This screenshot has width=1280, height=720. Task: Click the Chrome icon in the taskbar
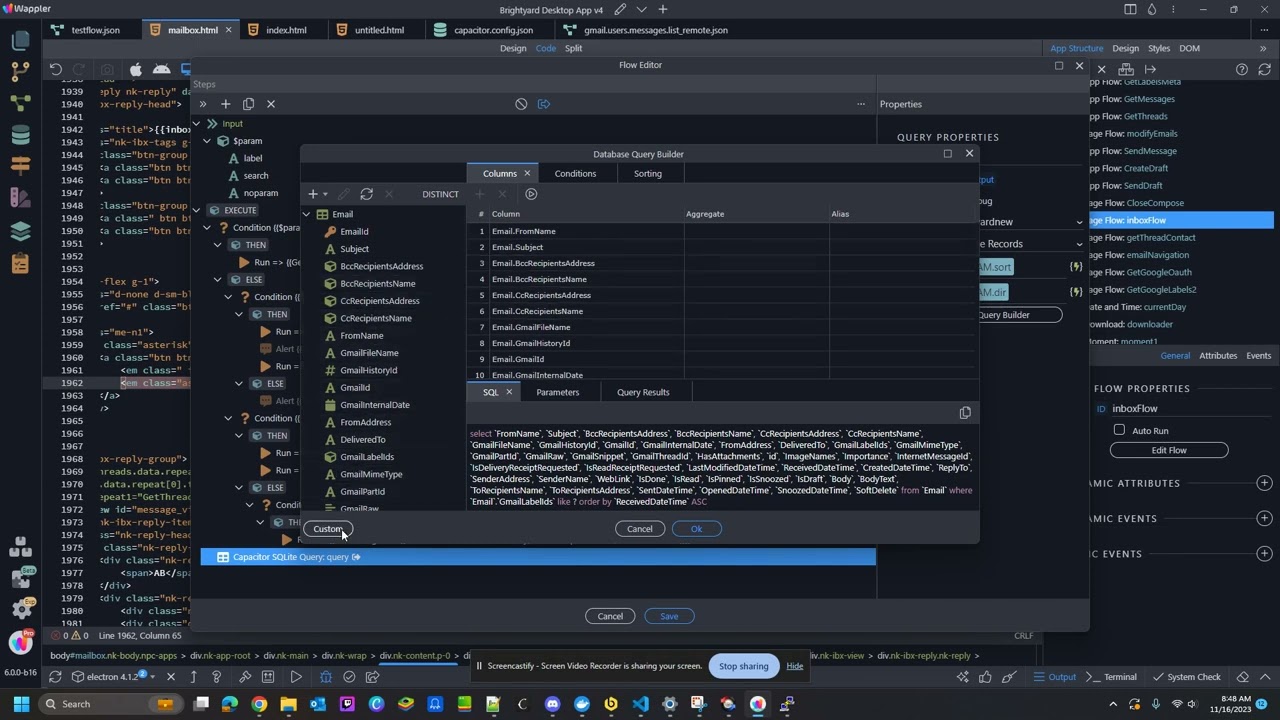tap(259, 704)
